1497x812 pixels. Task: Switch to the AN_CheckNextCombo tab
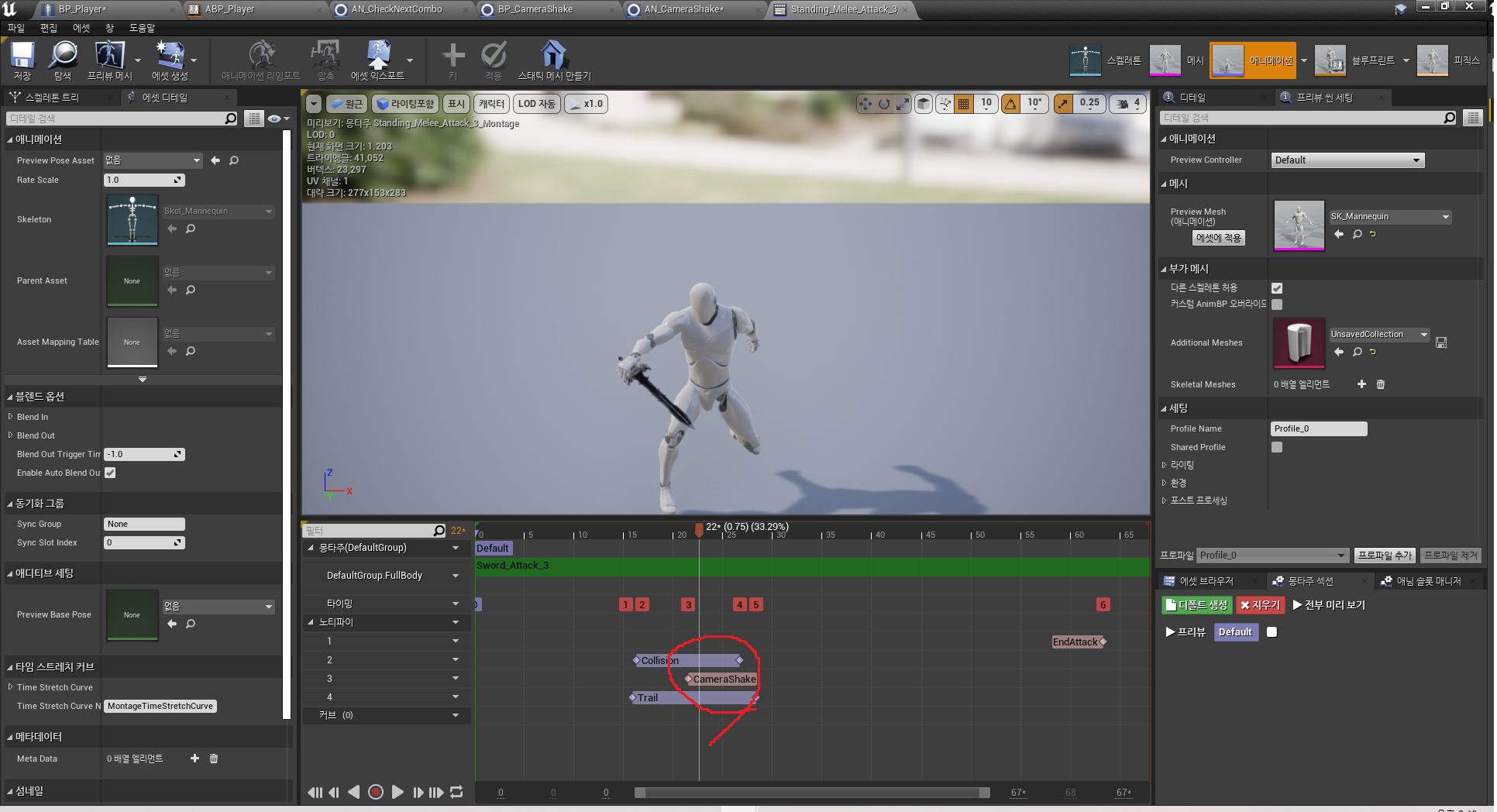point(397,9)
